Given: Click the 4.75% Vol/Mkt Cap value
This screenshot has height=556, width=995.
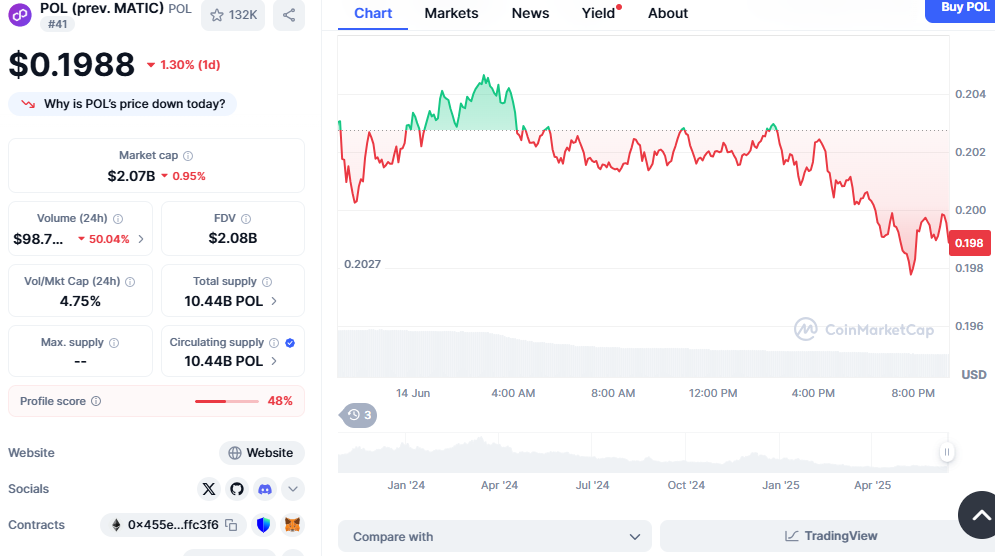Looking at the screenshot, I should click(80, 301).
